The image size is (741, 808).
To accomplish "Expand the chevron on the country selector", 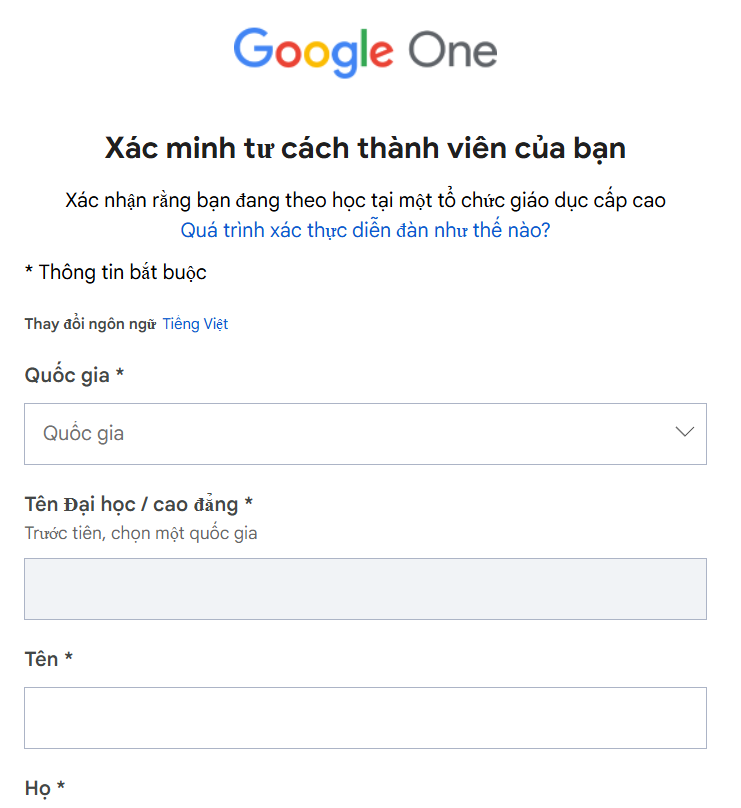I will pyautogui.click(x=683, y=433).
